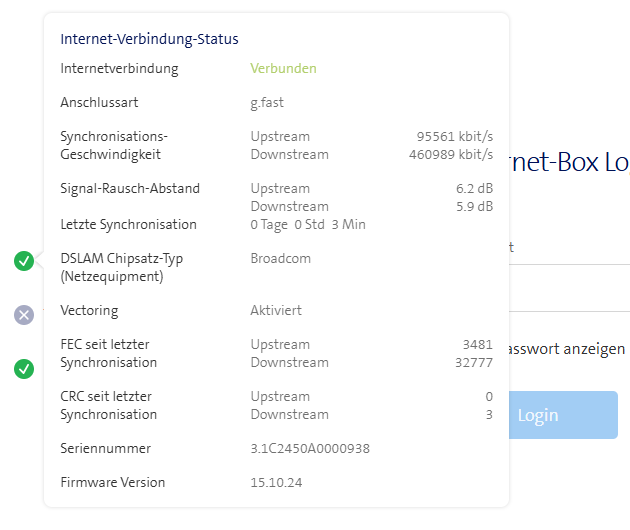Click the 'Internet-Verbindung-Status' popup title

[x=149, y=39]
